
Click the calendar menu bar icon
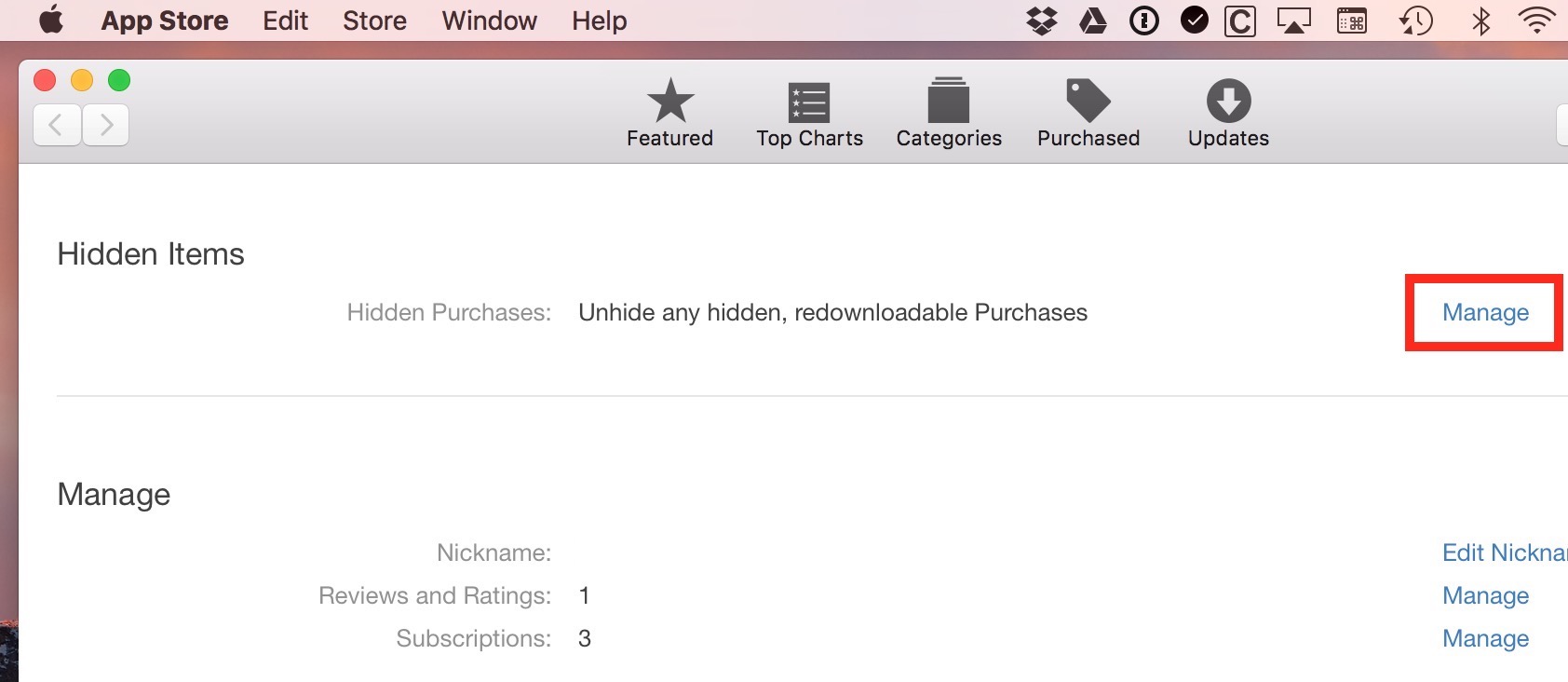1352,20
